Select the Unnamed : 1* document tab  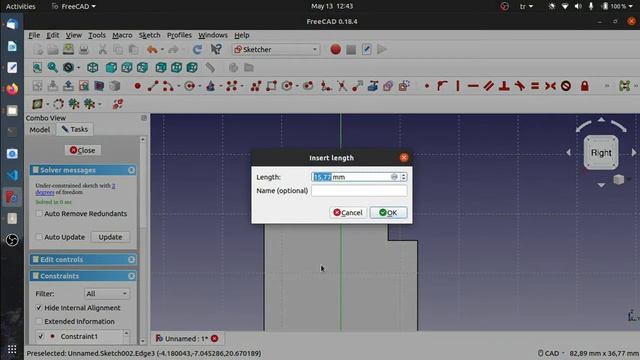click(x=187, y=338)
